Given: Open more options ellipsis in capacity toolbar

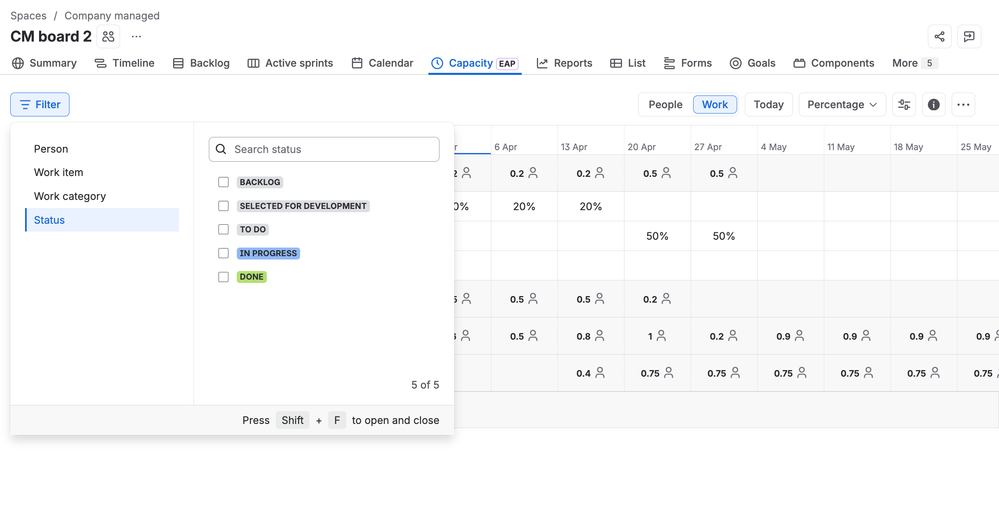Looking at the screenshot, I should point(963,104).
